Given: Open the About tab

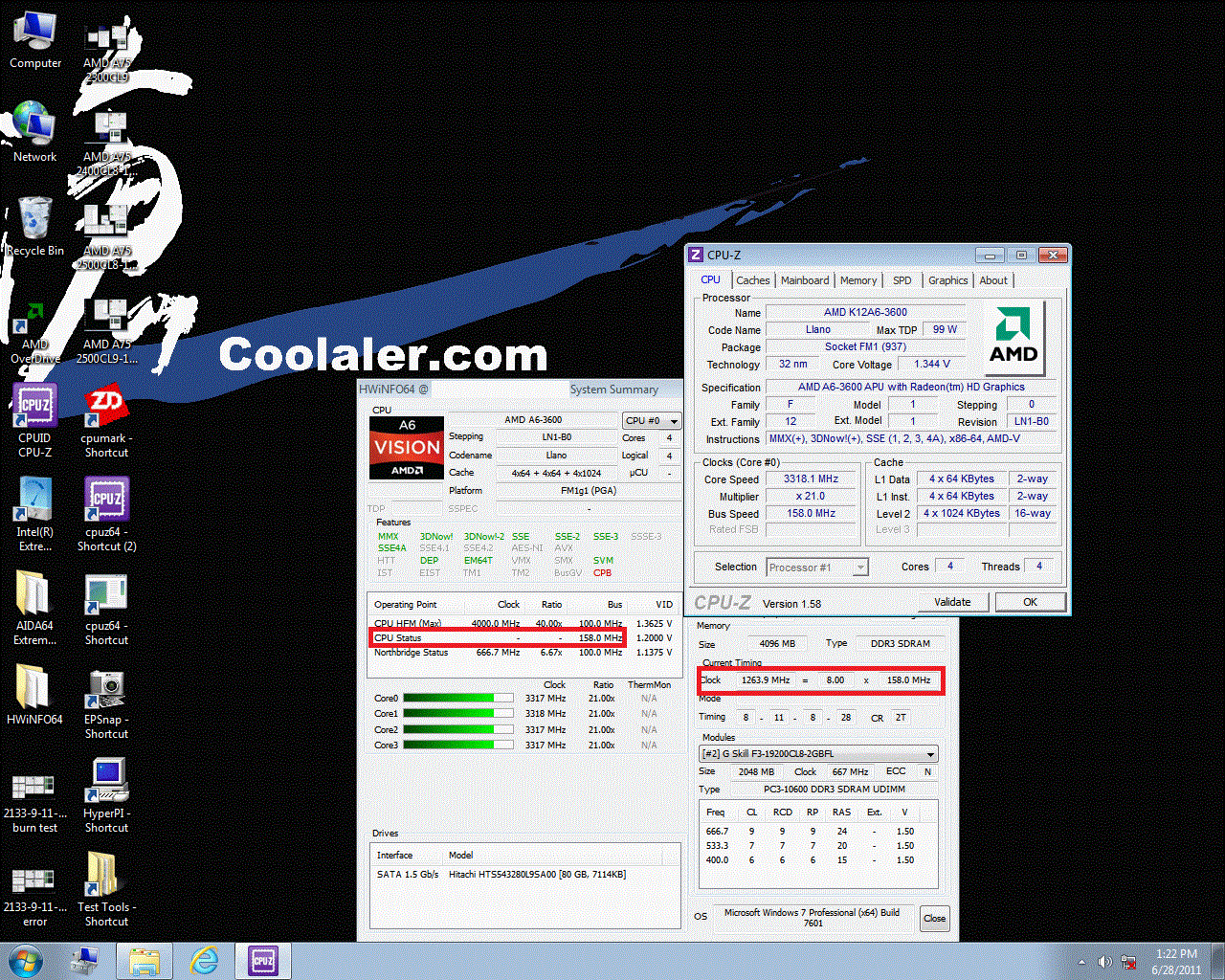Looking at the screenshot, I should (993, 280).
